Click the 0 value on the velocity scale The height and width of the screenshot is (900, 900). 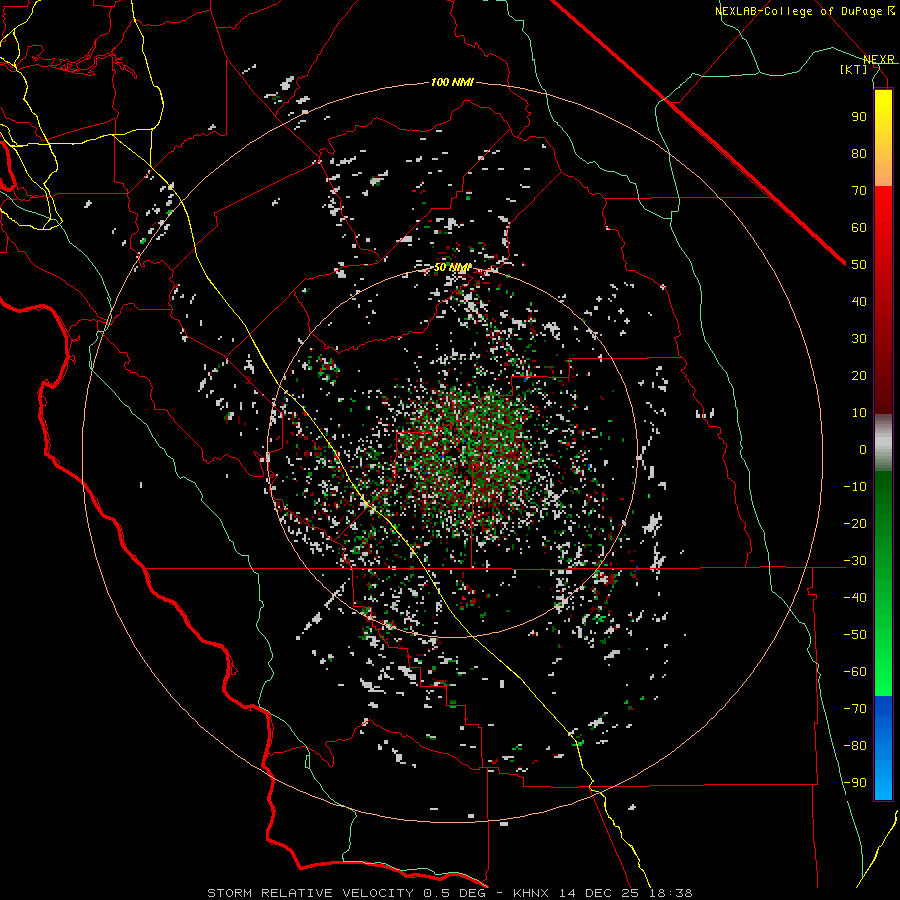[863, 450]
